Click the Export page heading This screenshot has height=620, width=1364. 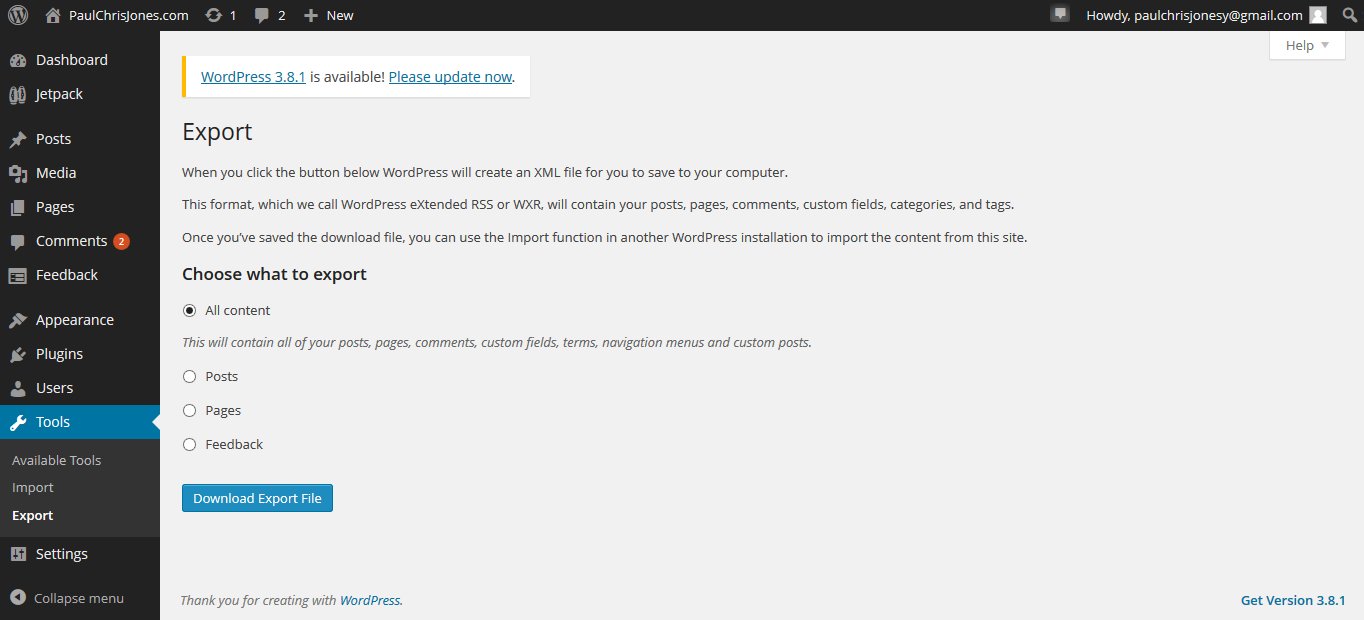[217, 132]
